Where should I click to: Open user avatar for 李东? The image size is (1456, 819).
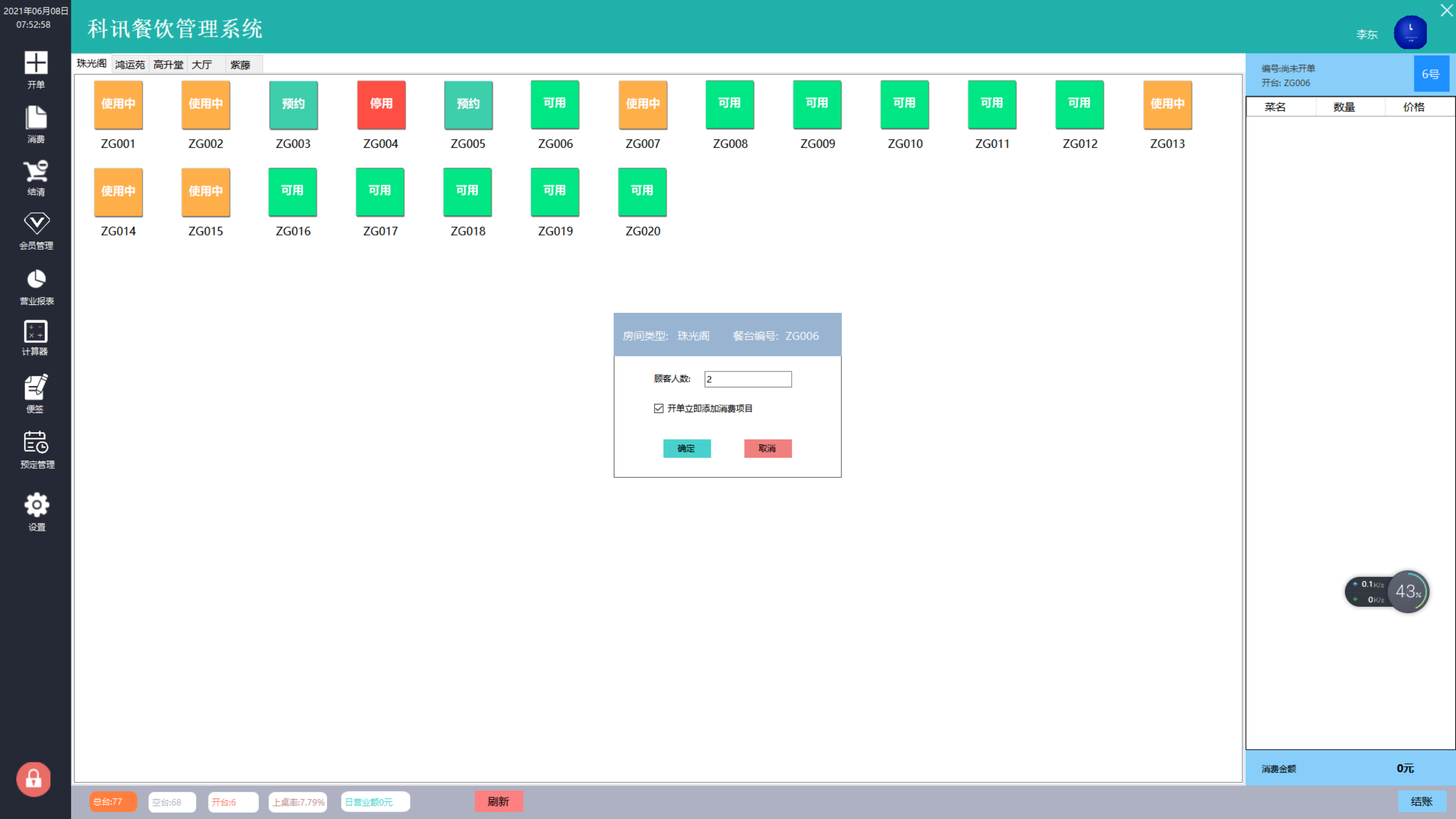[x=1411, y=32]
